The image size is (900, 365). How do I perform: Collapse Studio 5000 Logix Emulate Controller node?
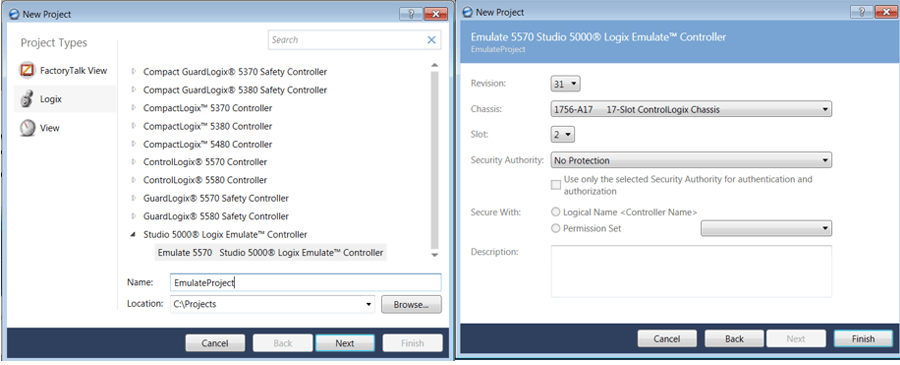click(134, 234)
